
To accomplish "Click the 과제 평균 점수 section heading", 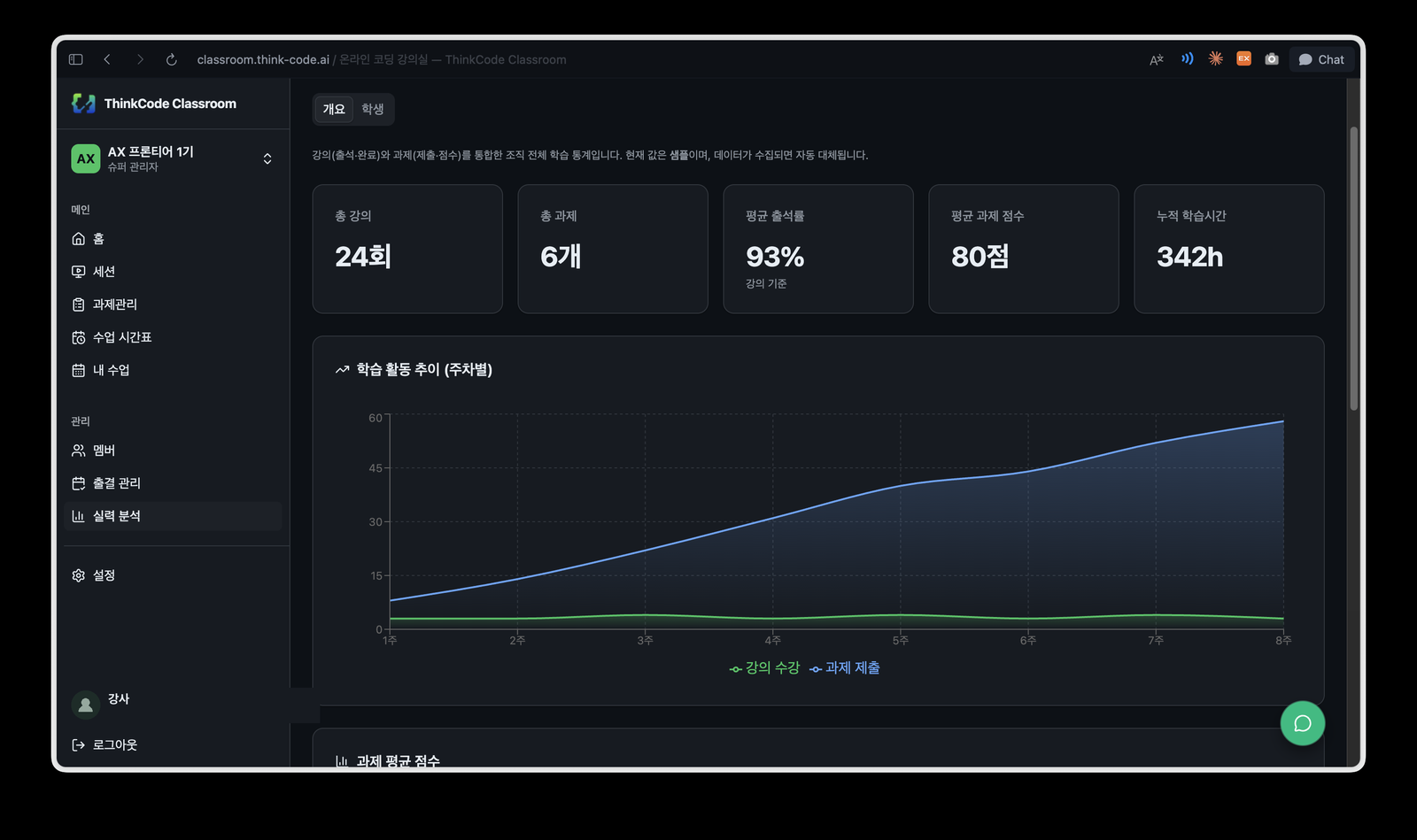I will tap(398, 761).
